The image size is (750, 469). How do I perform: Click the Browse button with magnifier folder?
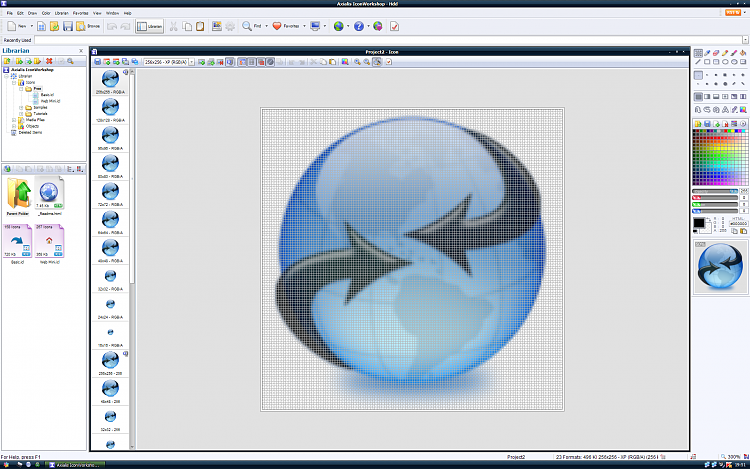tap(88, 26)
